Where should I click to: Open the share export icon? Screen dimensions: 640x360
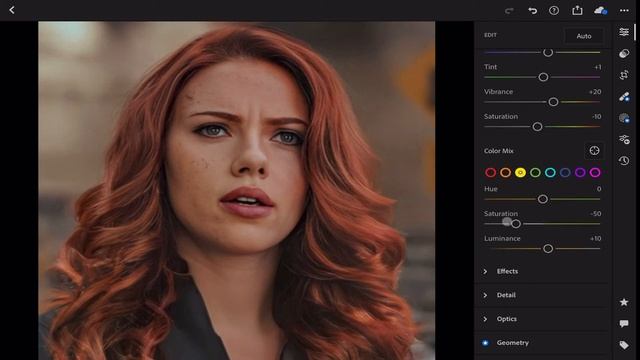577,10
